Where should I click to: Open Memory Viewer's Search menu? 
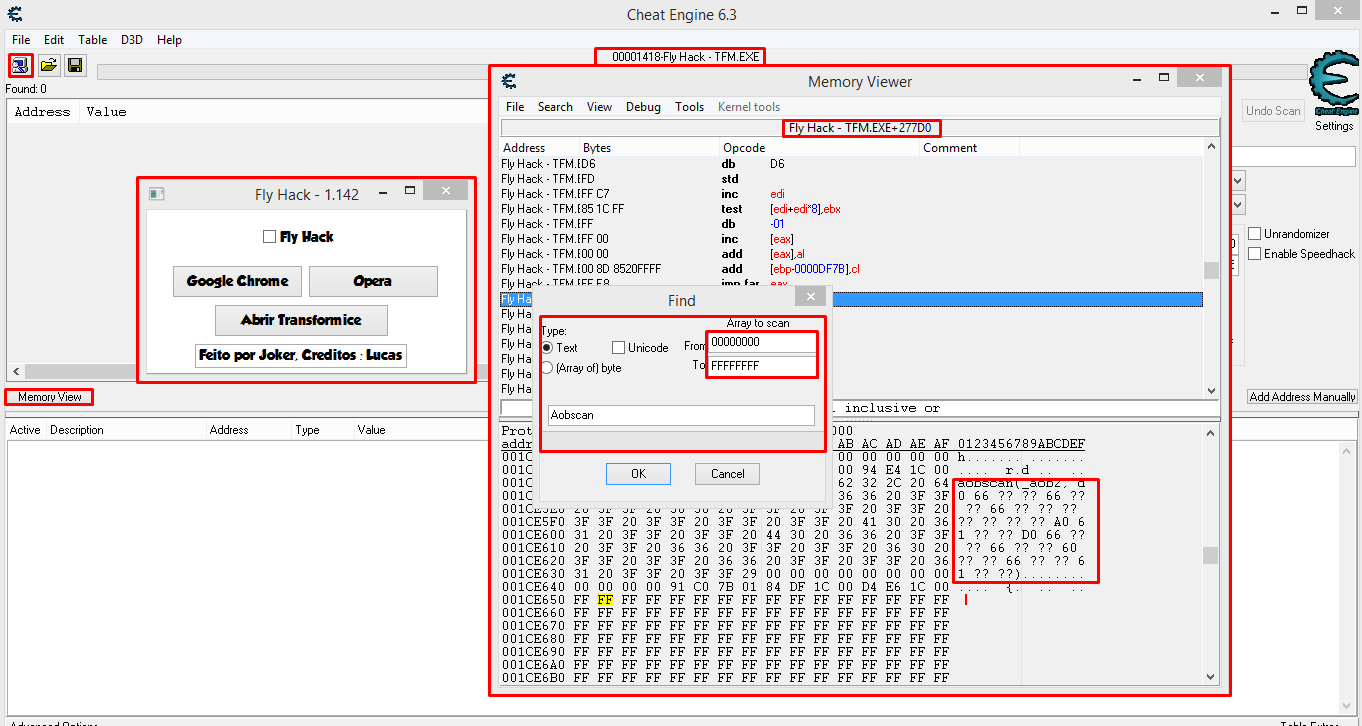pyautogui.click(x=555, y=107)
